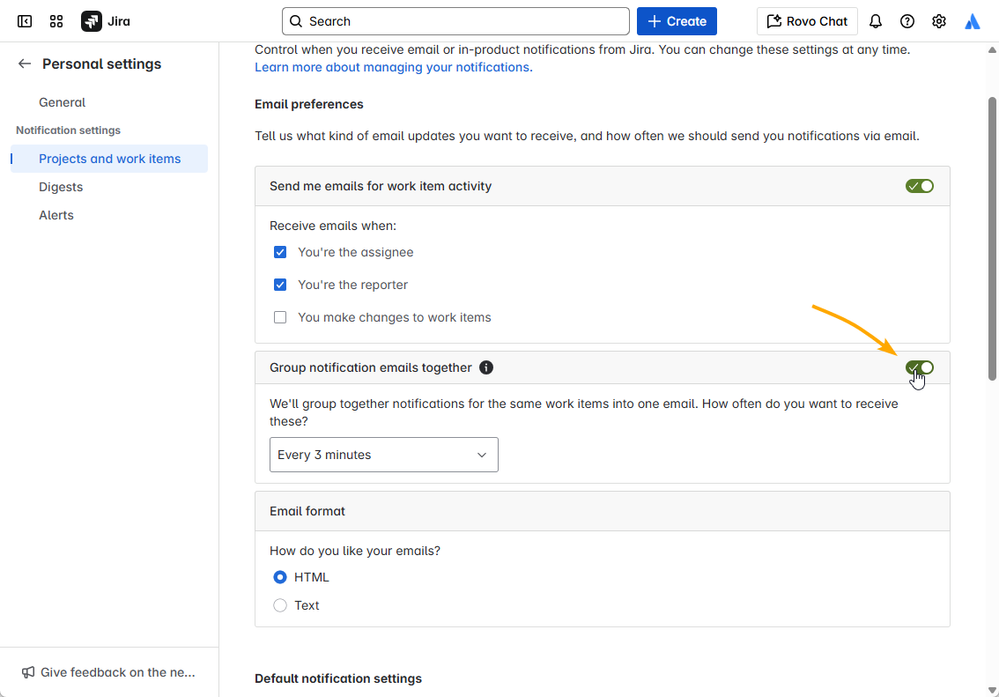Screen dimensions: 999x697
Task: Open the Digests settings page
Action: [61, 187]
